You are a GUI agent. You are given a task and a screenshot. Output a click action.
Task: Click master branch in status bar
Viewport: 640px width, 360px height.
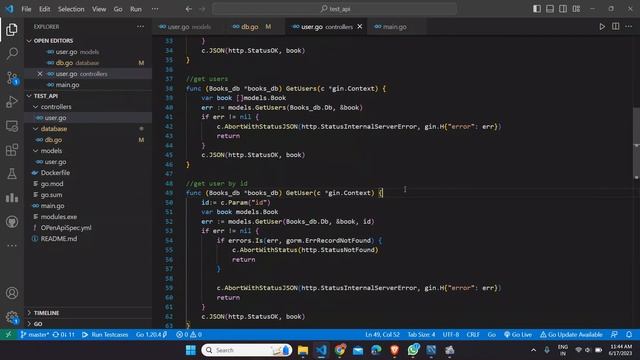click(34, 334)
